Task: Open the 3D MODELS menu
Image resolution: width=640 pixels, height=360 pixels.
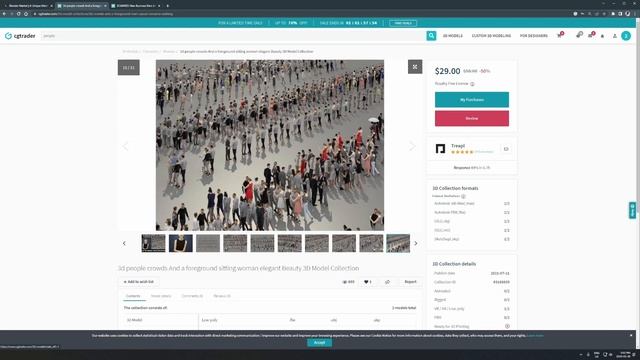Action: coord(453,36)
